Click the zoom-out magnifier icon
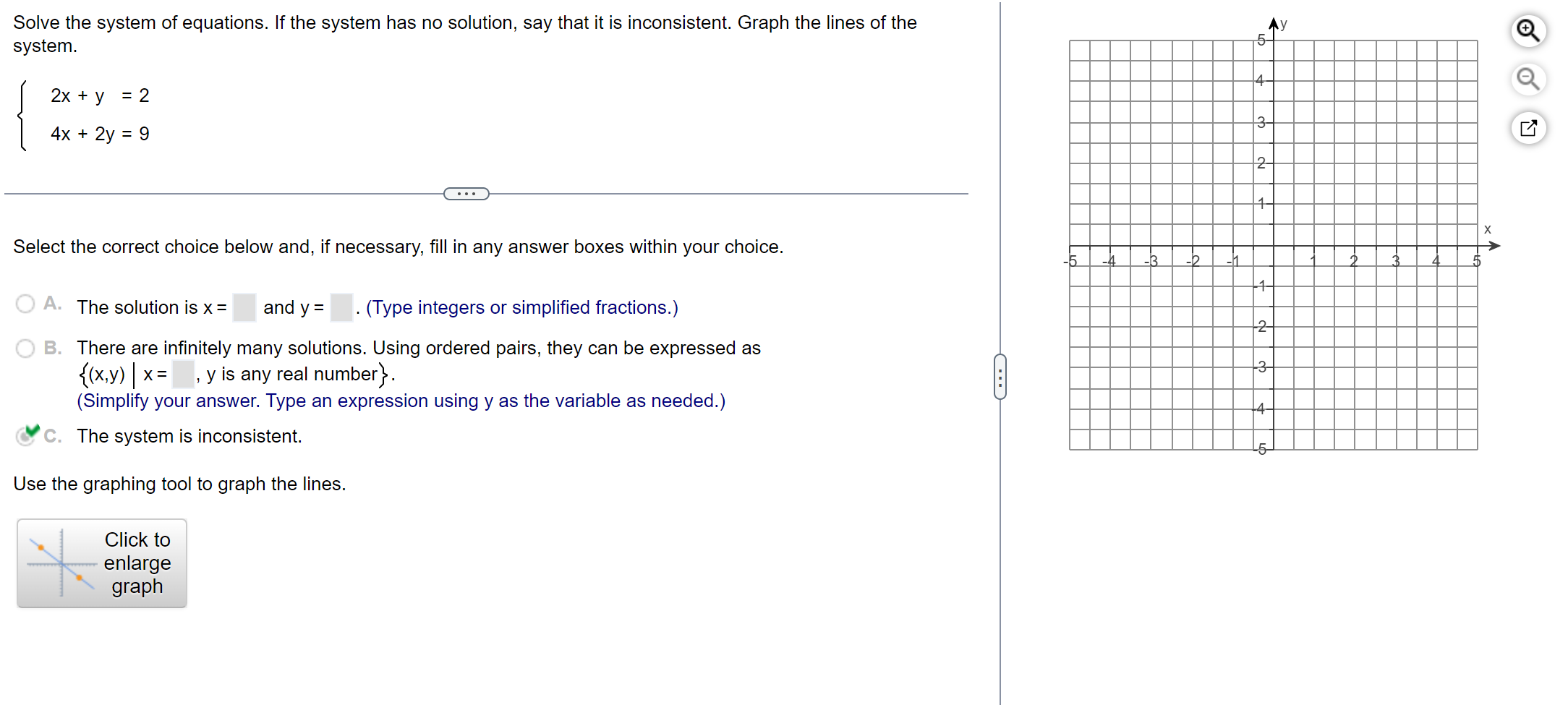The height and width of the screenshot is (705, 1568). coord(1527,80)
